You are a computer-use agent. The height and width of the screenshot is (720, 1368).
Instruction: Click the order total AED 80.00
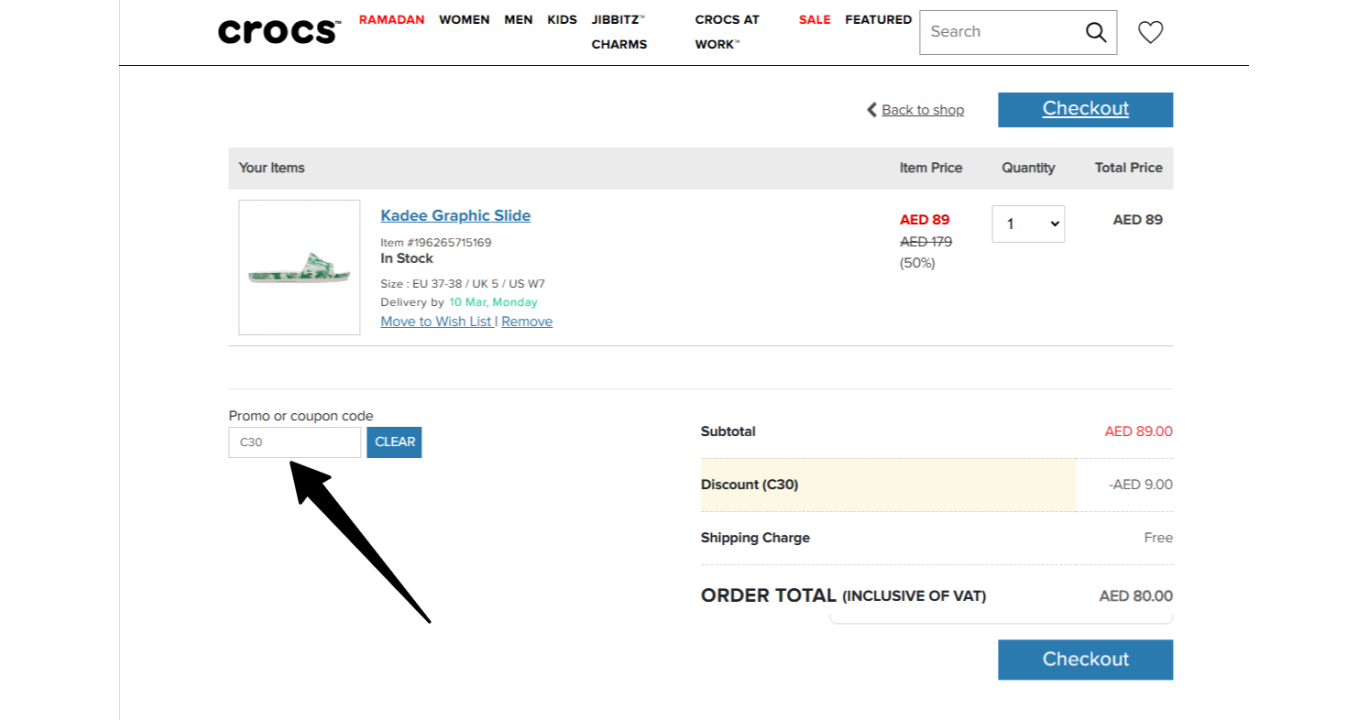point(1136,596)
